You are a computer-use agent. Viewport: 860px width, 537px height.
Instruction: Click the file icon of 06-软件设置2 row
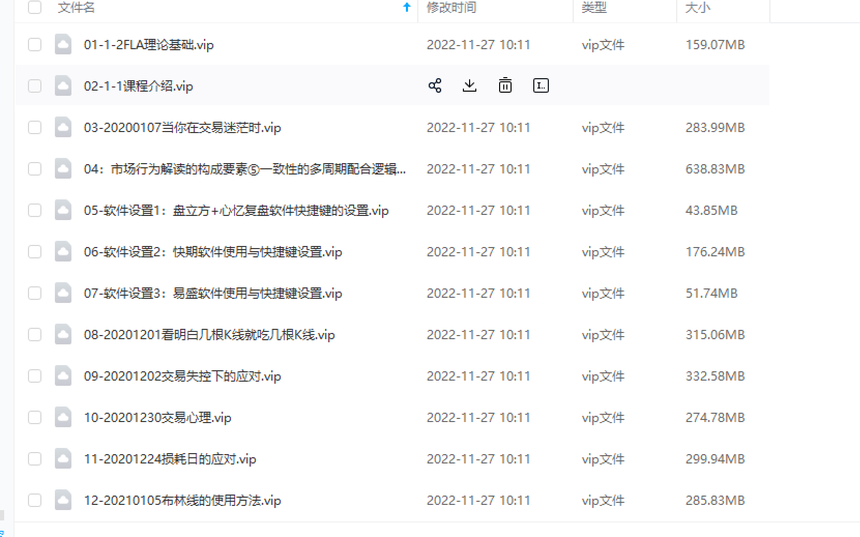(63, 252)
